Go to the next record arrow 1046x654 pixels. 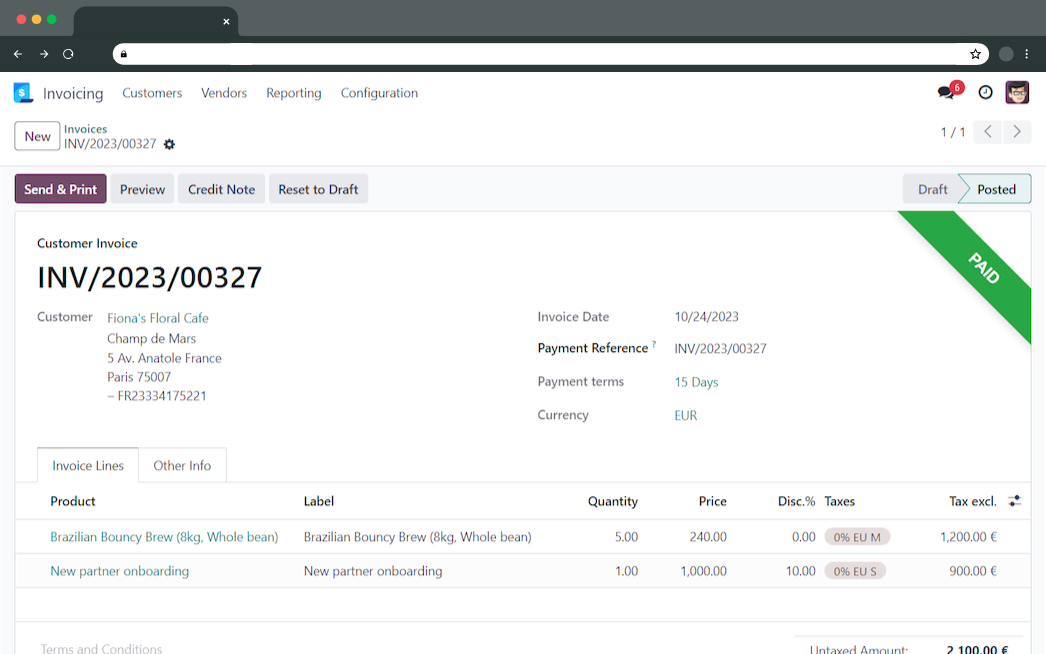tap(1017, 132)
